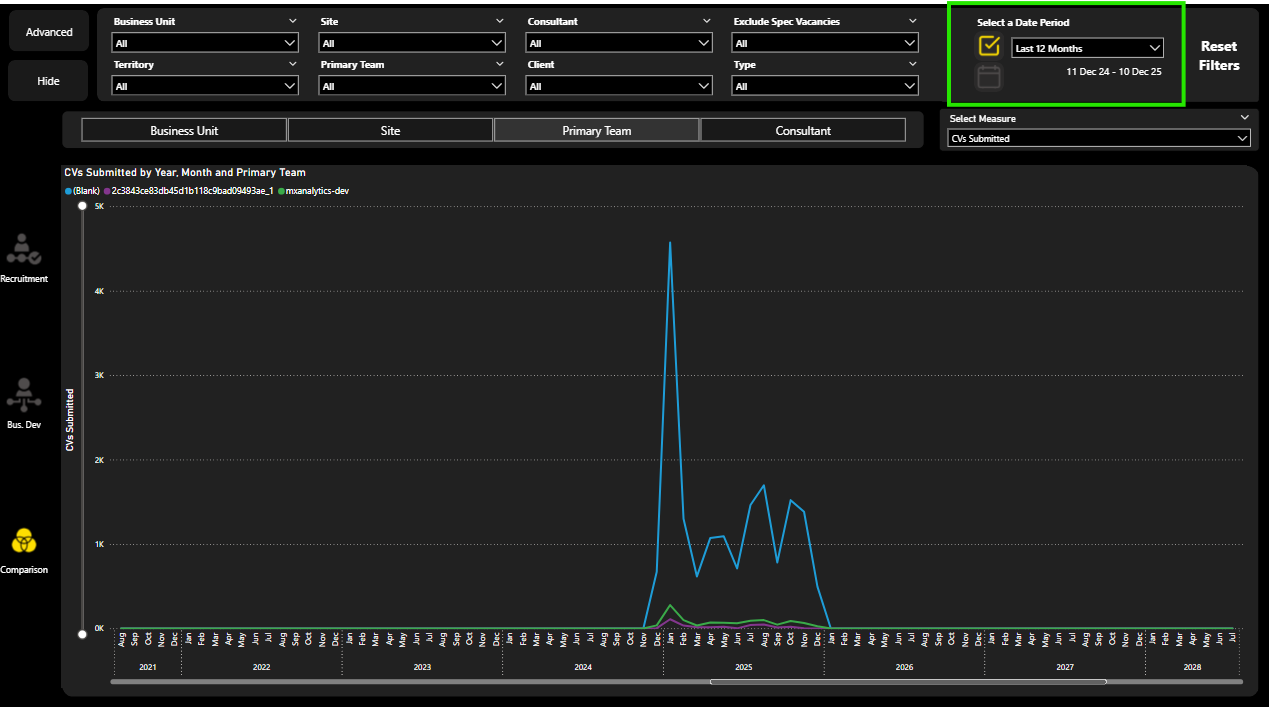Image resolution: width=1269 pixels, height=707 pixels.
Task: Open the Business Unit 'All' dropdown
Action: [205, 43]
